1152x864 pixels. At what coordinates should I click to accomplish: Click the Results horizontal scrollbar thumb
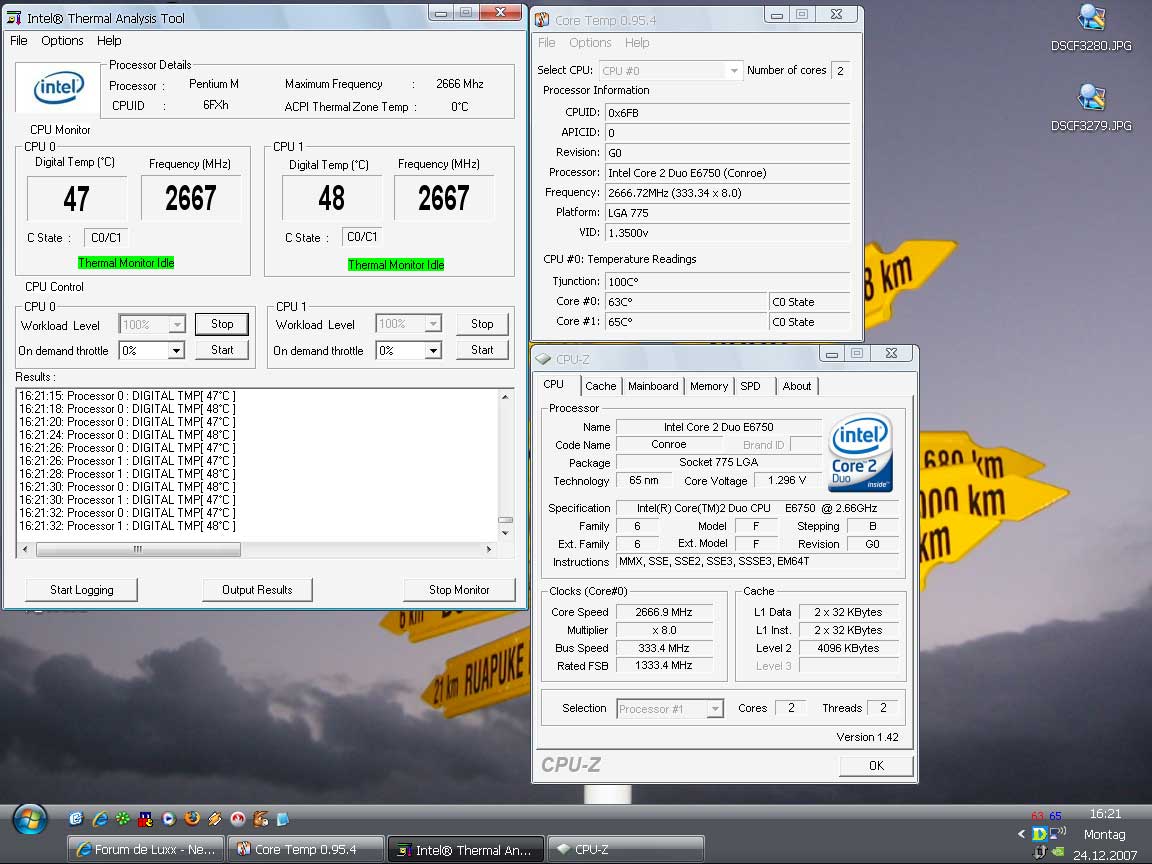[138, 549]
